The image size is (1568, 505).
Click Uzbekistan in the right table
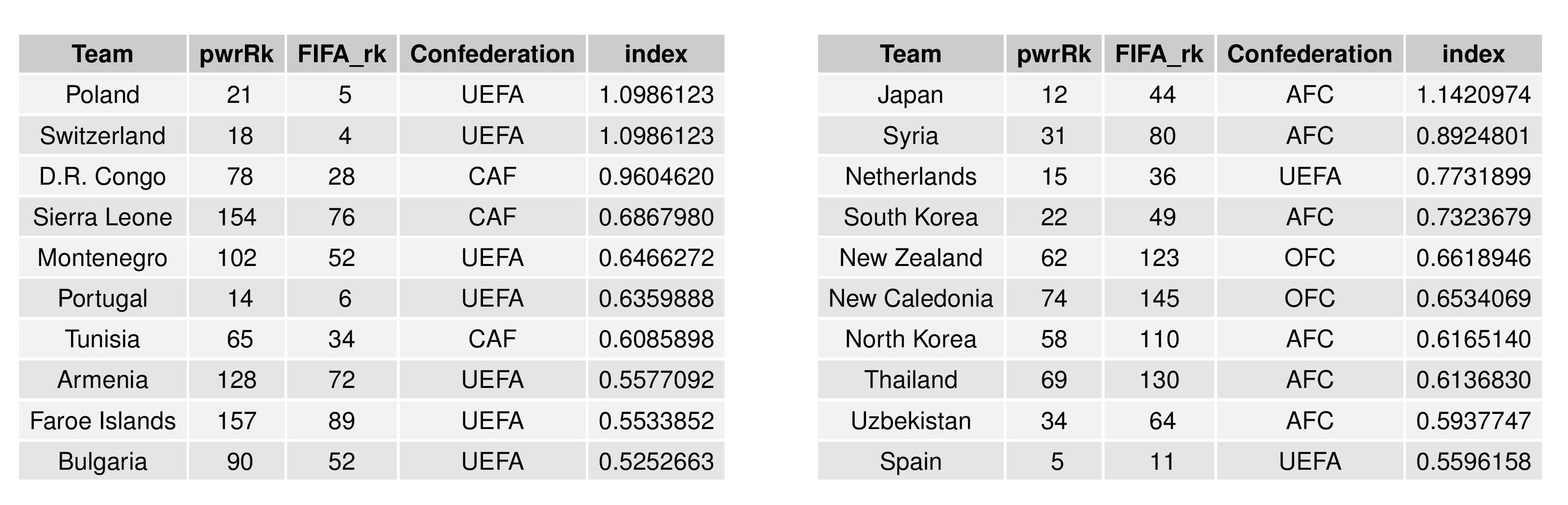click(910, 421)
